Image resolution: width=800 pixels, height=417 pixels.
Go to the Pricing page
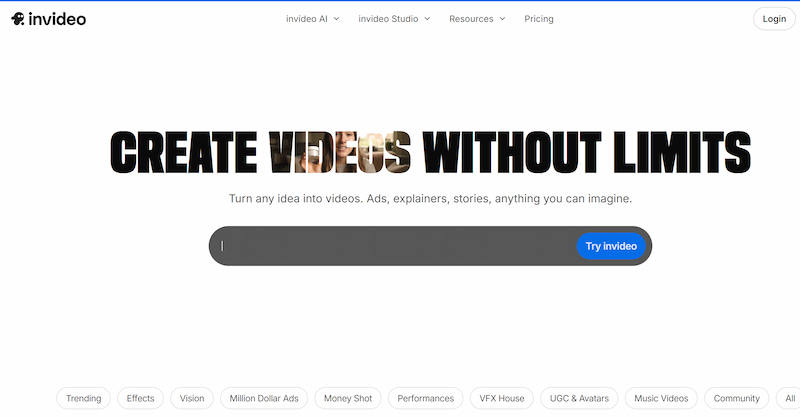coord(539,19)
